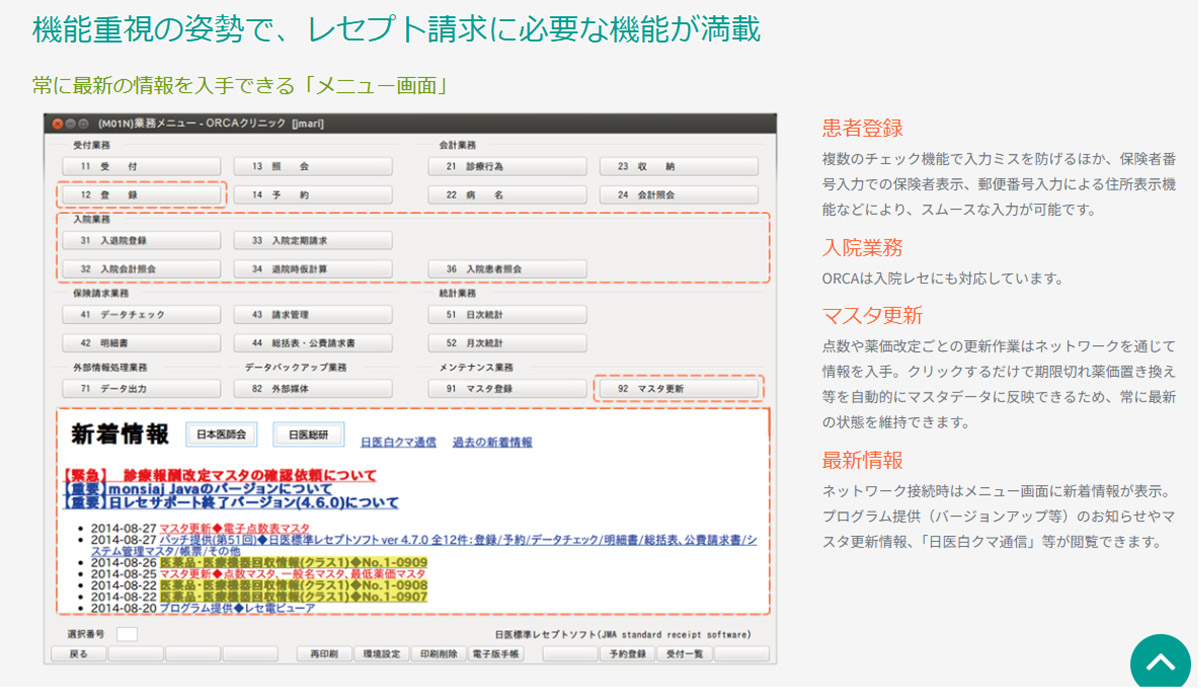Open 44 総括表・公費請求書
The width and height of the screenshot is (1201, 689).
point(313,343)
